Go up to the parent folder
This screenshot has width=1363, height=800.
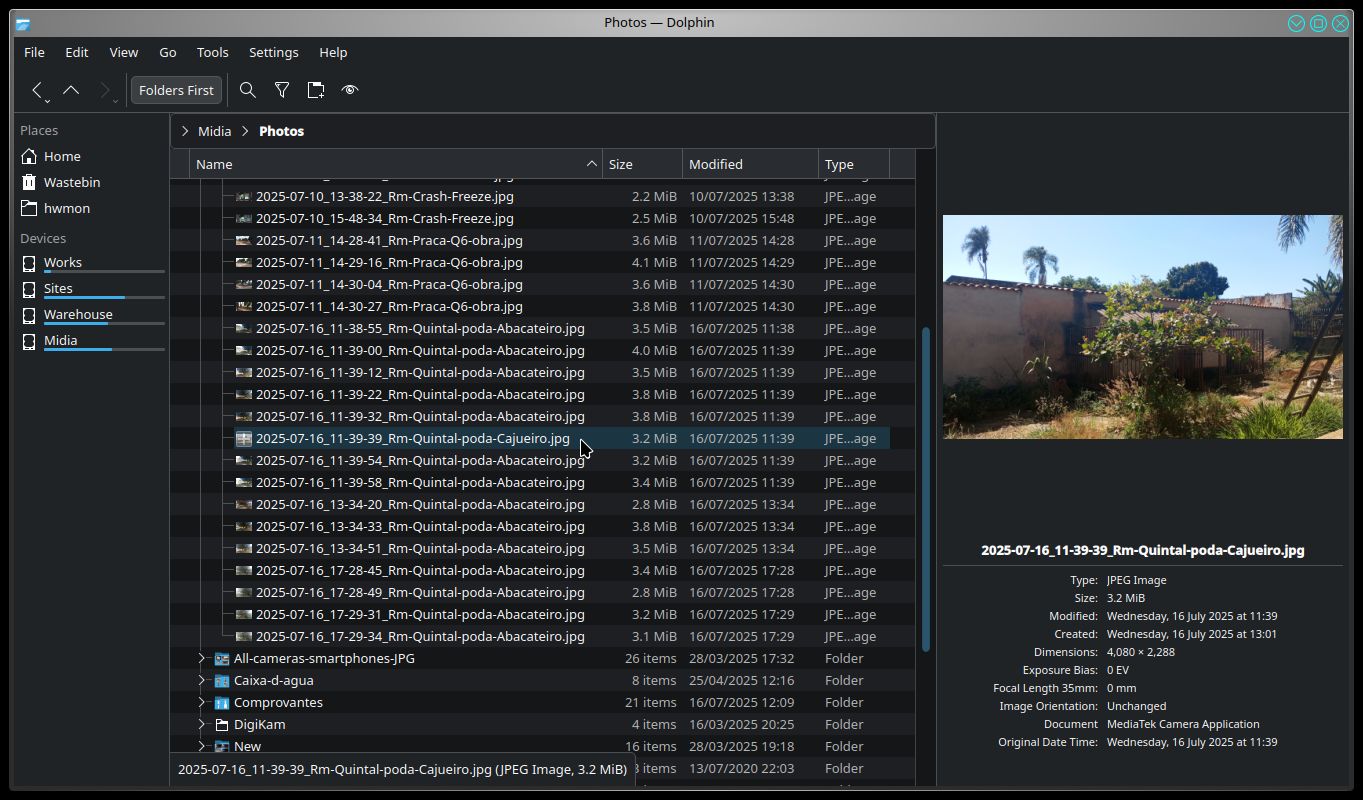pyautogui.click(x=71, y=90)
